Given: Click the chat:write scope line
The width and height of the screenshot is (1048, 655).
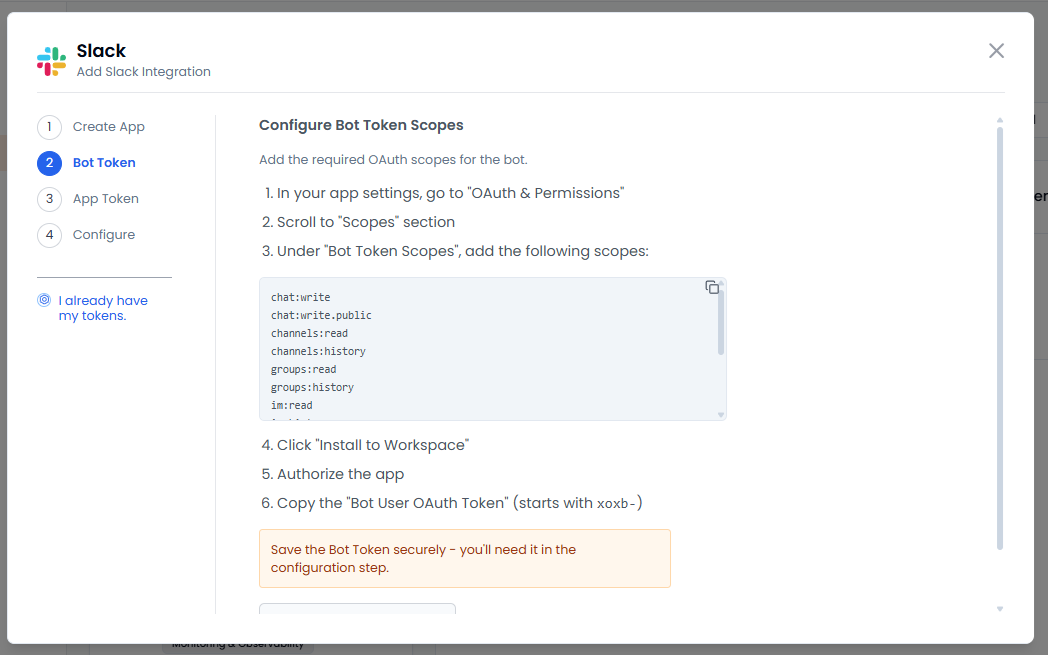Looking at the screenshot, I should pyautogui.click(x=301, y=298).
